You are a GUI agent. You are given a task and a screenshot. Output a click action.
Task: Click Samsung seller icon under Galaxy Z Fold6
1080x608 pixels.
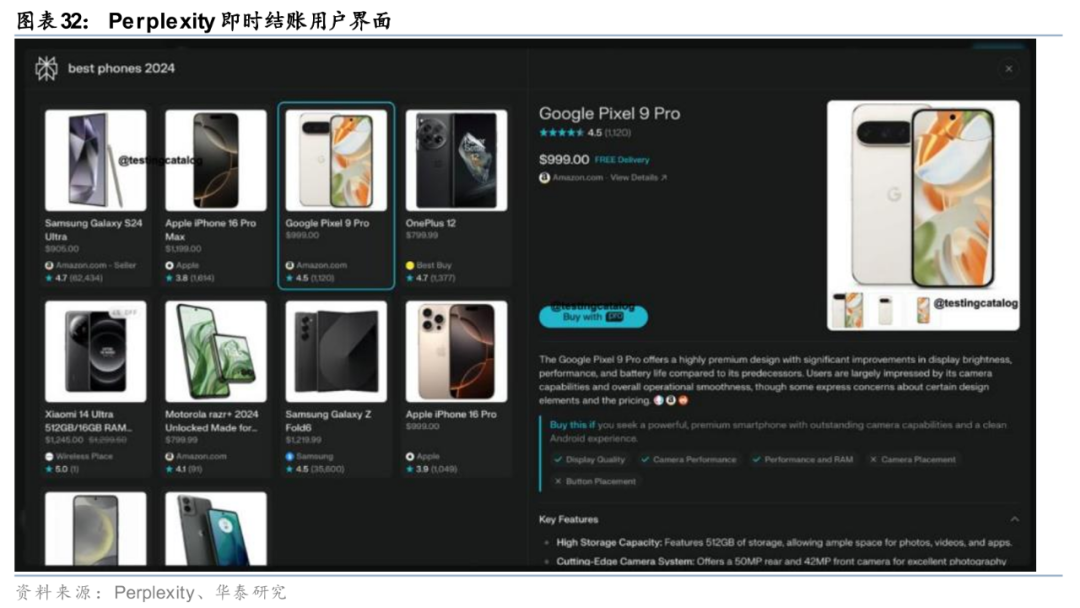(290, 457)
